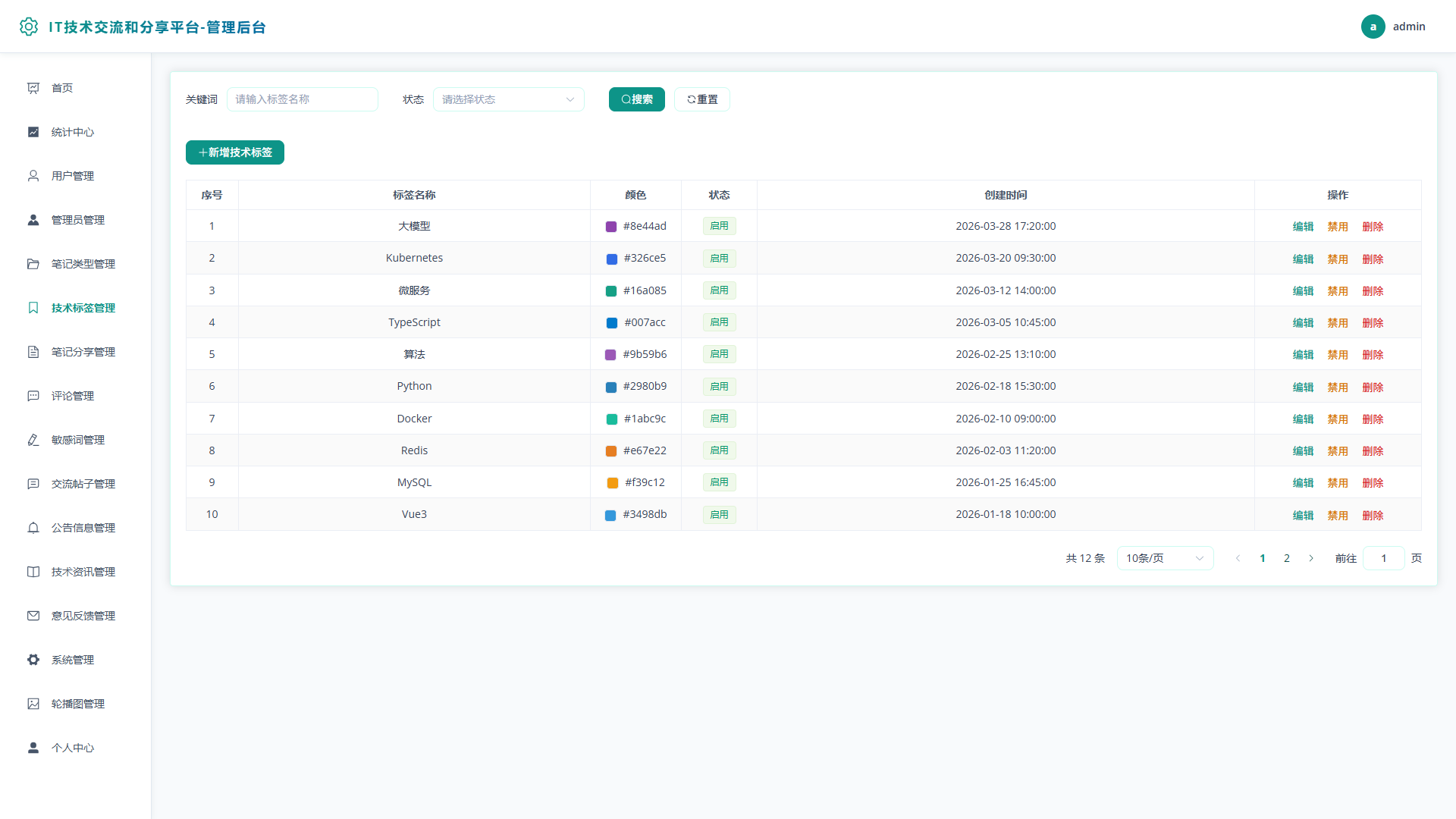Click the 搜索 search button
The image size is (1456, 819).
637,99
